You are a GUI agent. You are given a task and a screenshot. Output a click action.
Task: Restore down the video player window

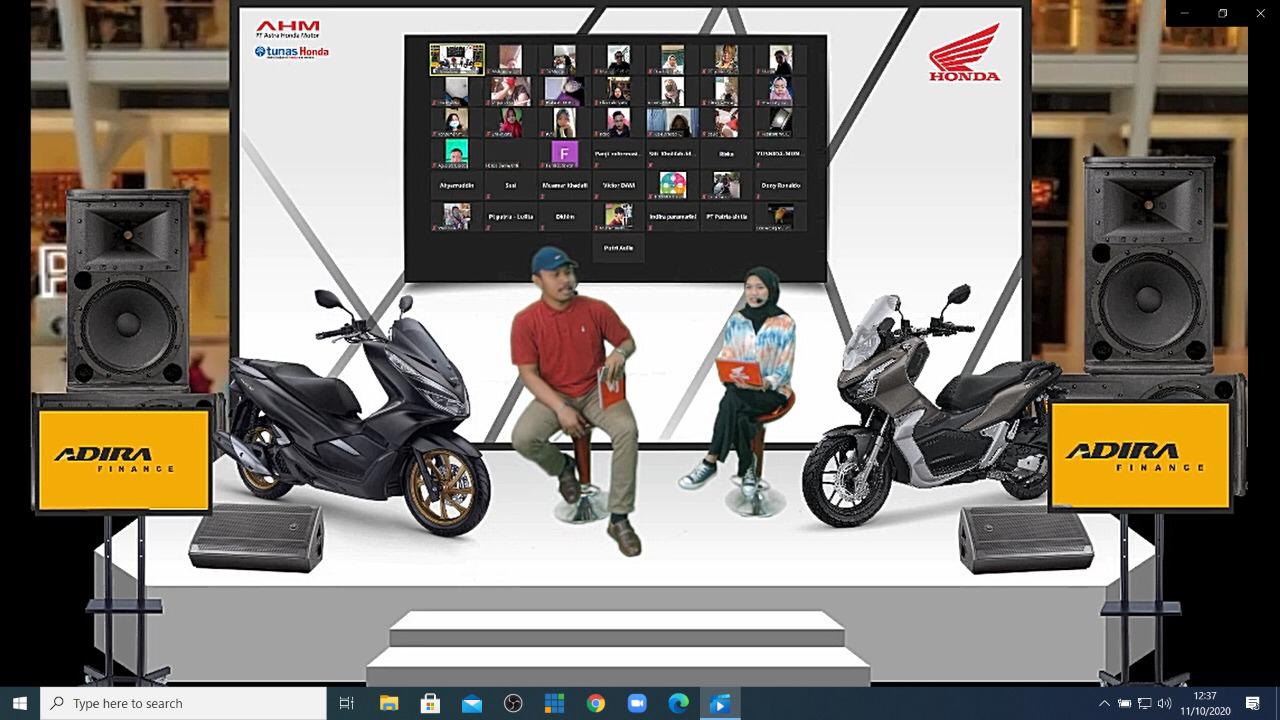click(1223, 13)
